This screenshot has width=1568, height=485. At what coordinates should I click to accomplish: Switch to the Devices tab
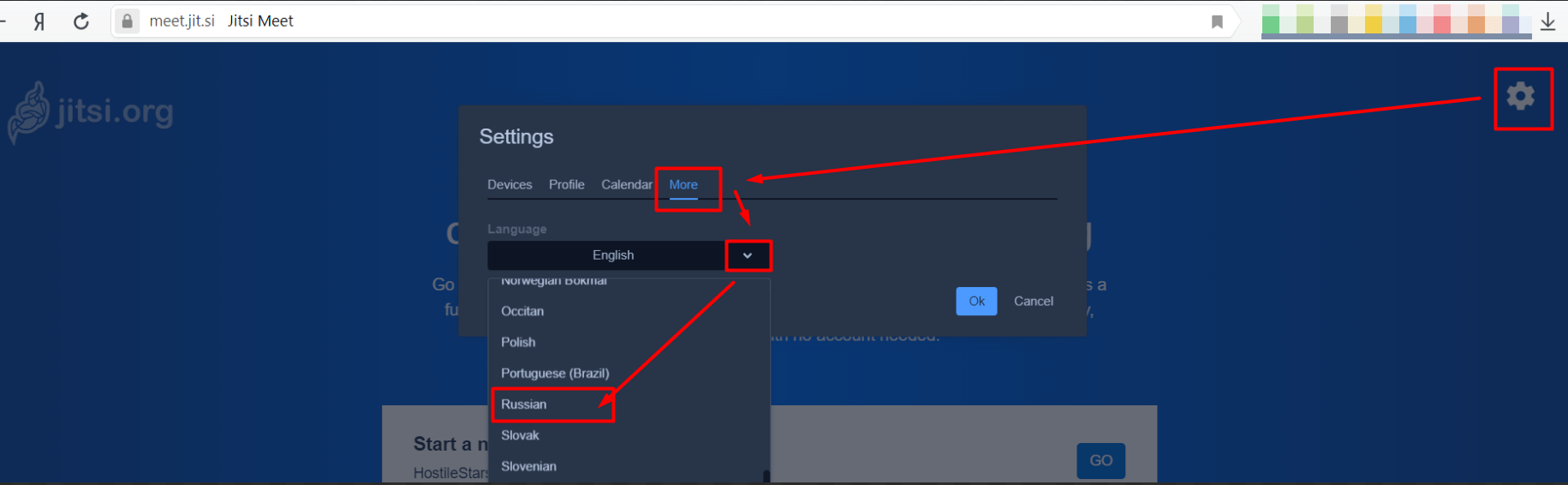510,185
